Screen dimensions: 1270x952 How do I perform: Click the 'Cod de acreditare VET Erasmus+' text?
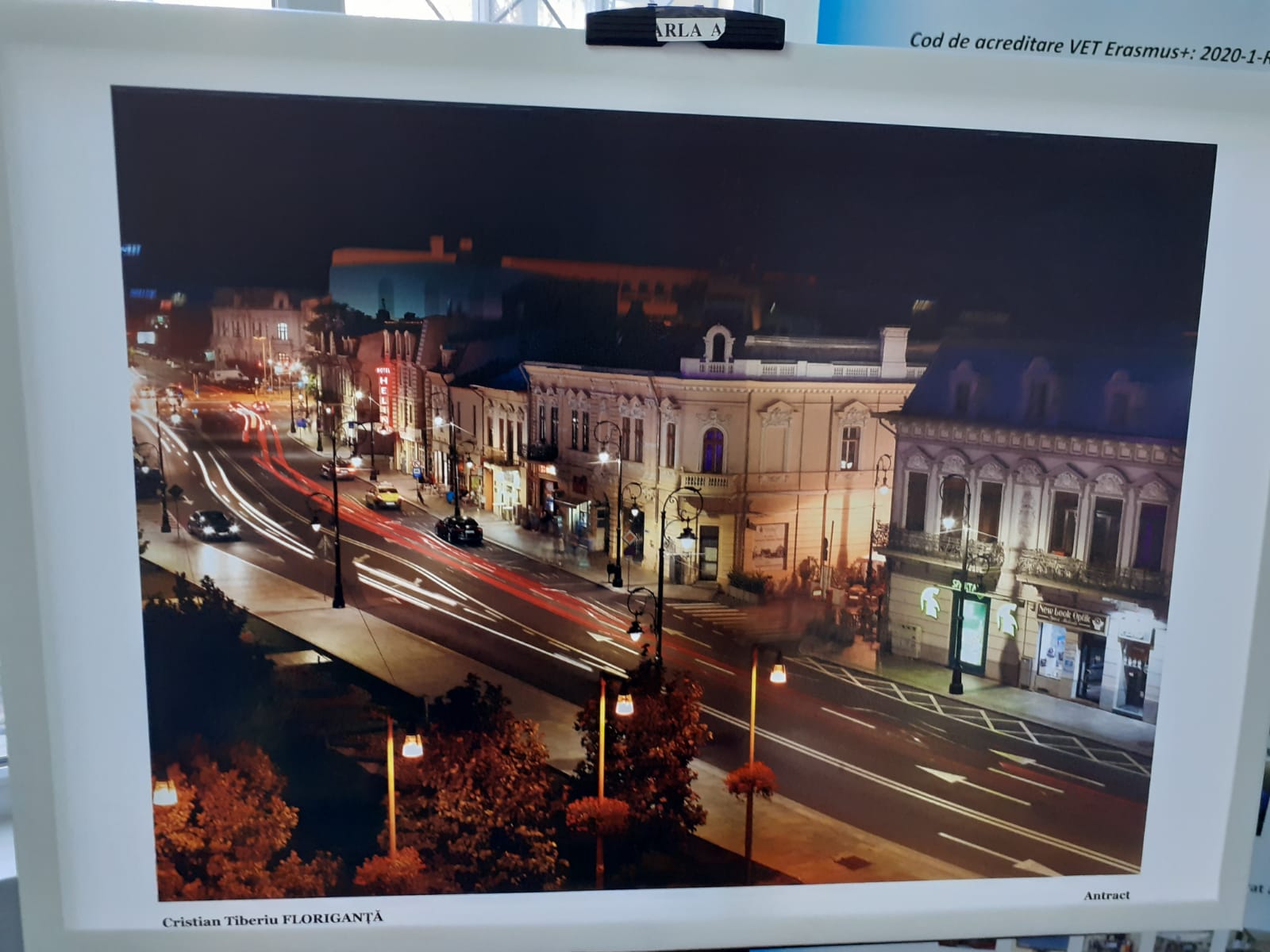point(1087,48)
